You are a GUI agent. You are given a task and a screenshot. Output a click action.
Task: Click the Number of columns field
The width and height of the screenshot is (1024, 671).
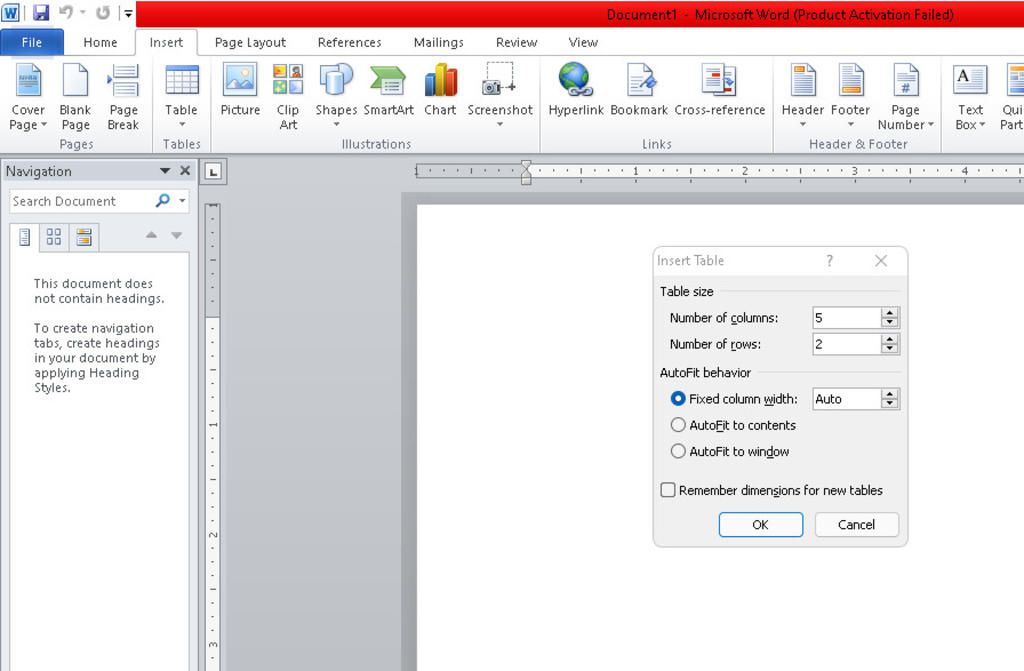(846, 318)
